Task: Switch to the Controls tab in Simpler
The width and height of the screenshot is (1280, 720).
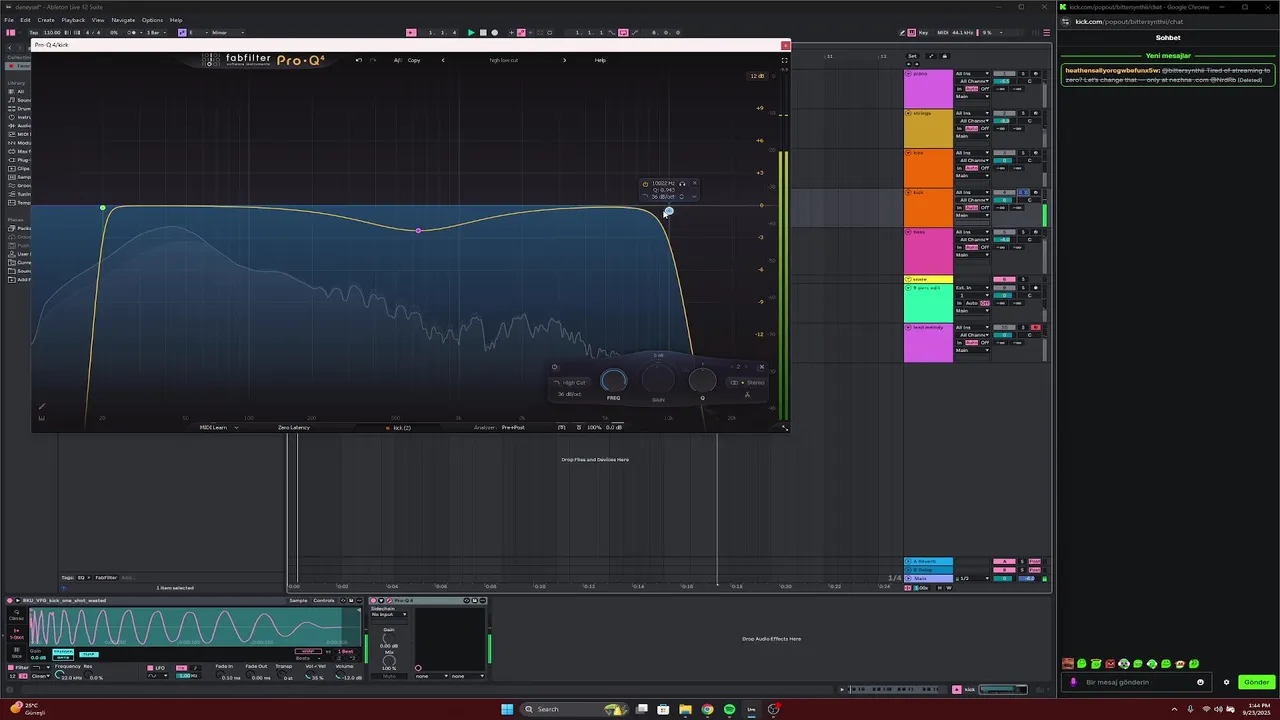Action: point(324,601)
